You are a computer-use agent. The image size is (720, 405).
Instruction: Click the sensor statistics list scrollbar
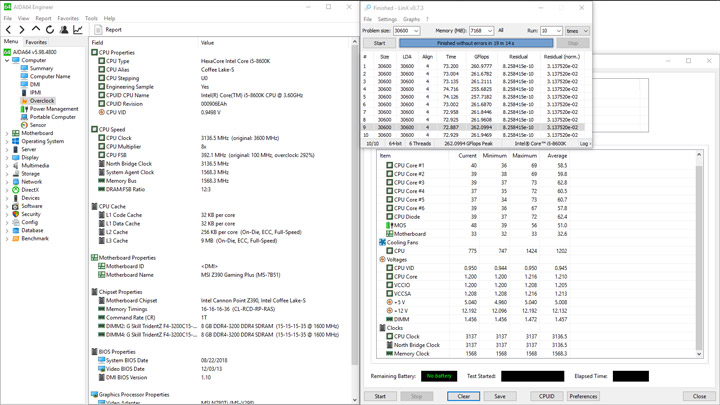[699, 254]
